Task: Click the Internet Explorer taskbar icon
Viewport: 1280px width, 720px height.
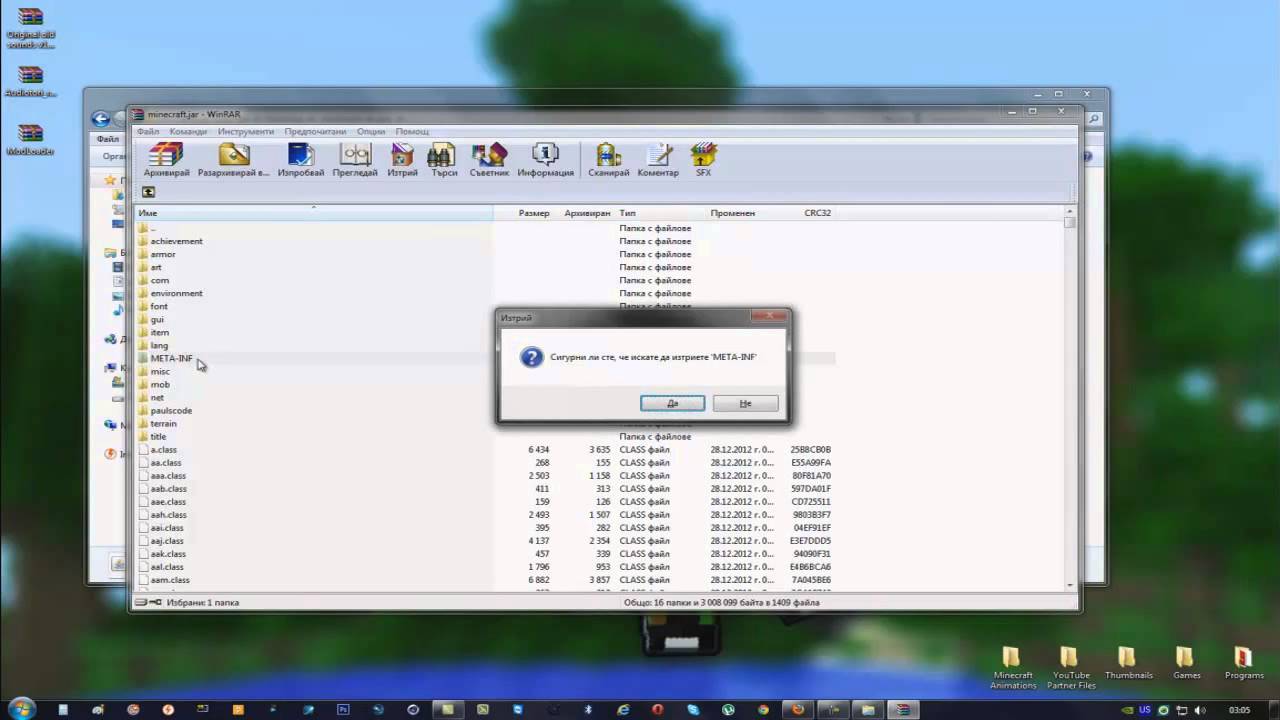Action: tap(623, 709)
